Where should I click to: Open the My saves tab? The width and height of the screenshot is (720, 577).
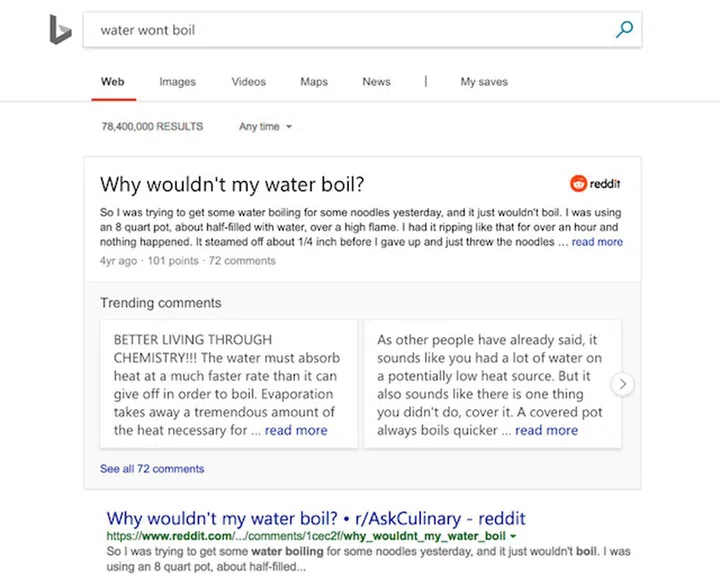coord(484,82)
